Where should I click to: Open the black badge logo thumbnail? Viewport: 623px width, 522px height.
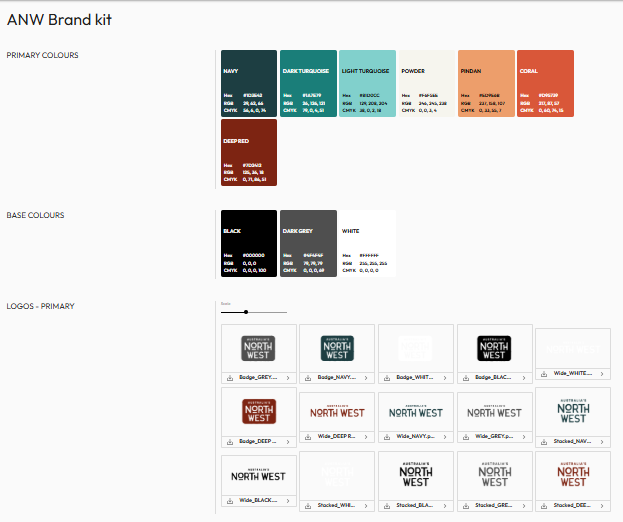click(x=495, y=348)
